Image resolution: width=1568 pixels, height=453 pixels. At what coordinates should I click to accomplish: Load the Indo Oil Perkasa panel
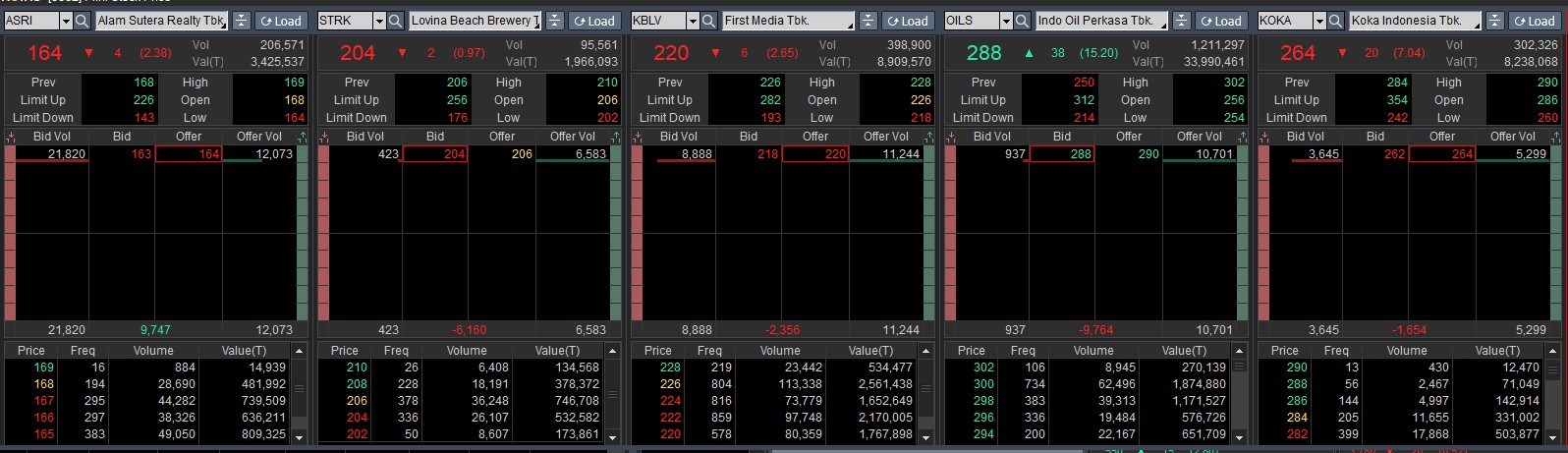pos(1221,21)
